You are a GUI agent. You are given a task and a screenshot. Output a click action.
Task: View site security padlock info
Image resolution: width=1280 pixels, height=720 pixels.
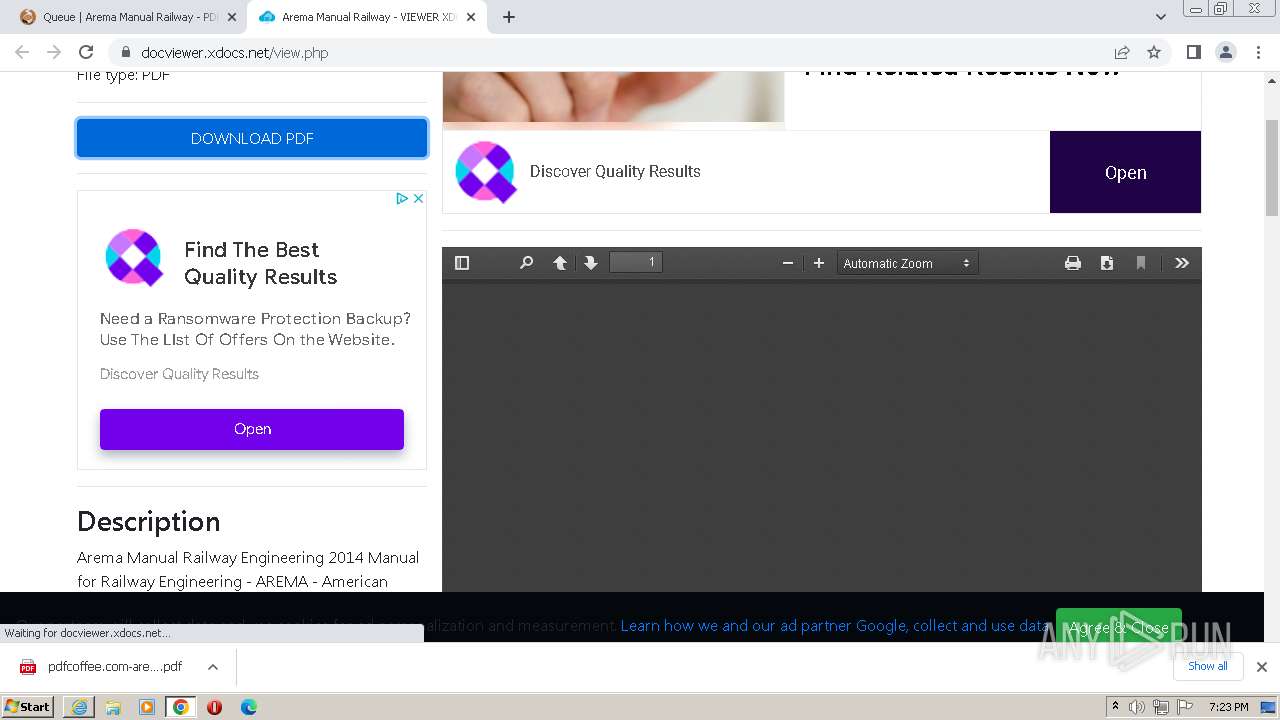126,52
